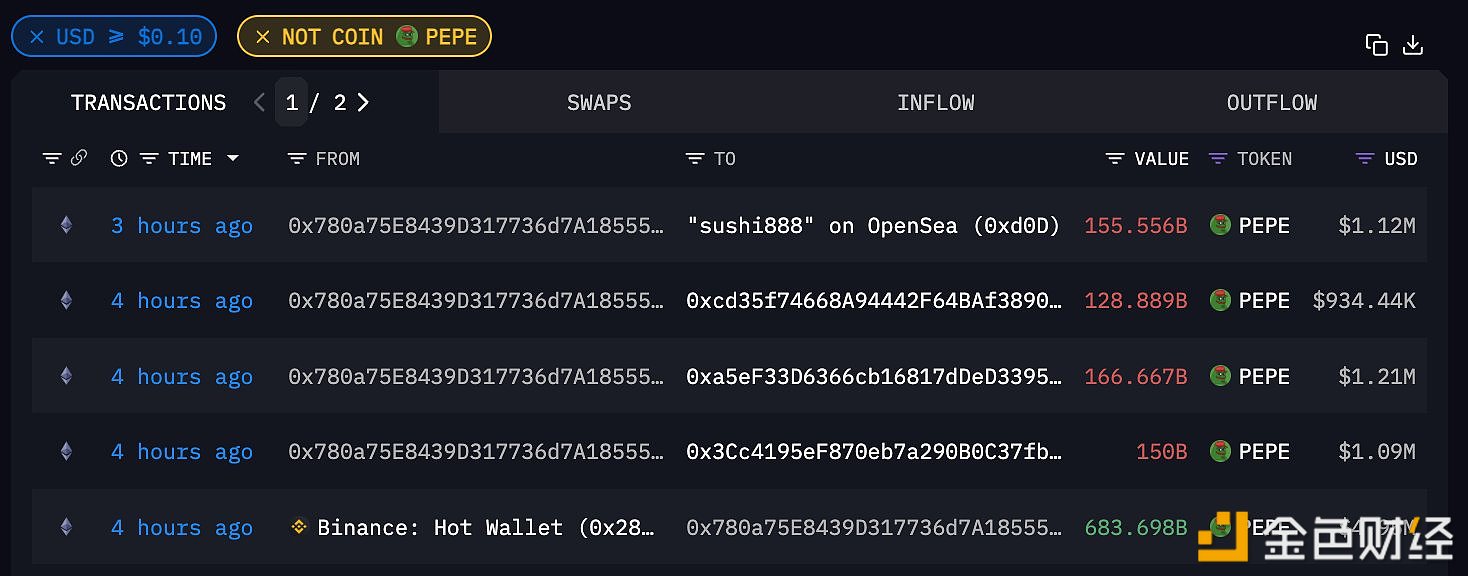Viewport: 1468px width, 576px height.
Task: Remove the USD ≥ $0.10 filter chip
Action: click(37, 37)
